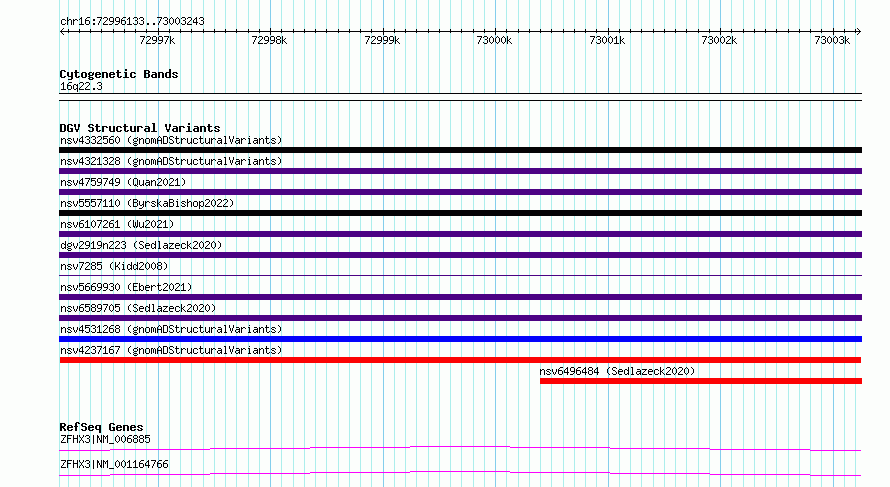This screenshot has width=890, height=487.
Task: Select the DGV Structural Variants track heading
Action: [x=140, y=128]
